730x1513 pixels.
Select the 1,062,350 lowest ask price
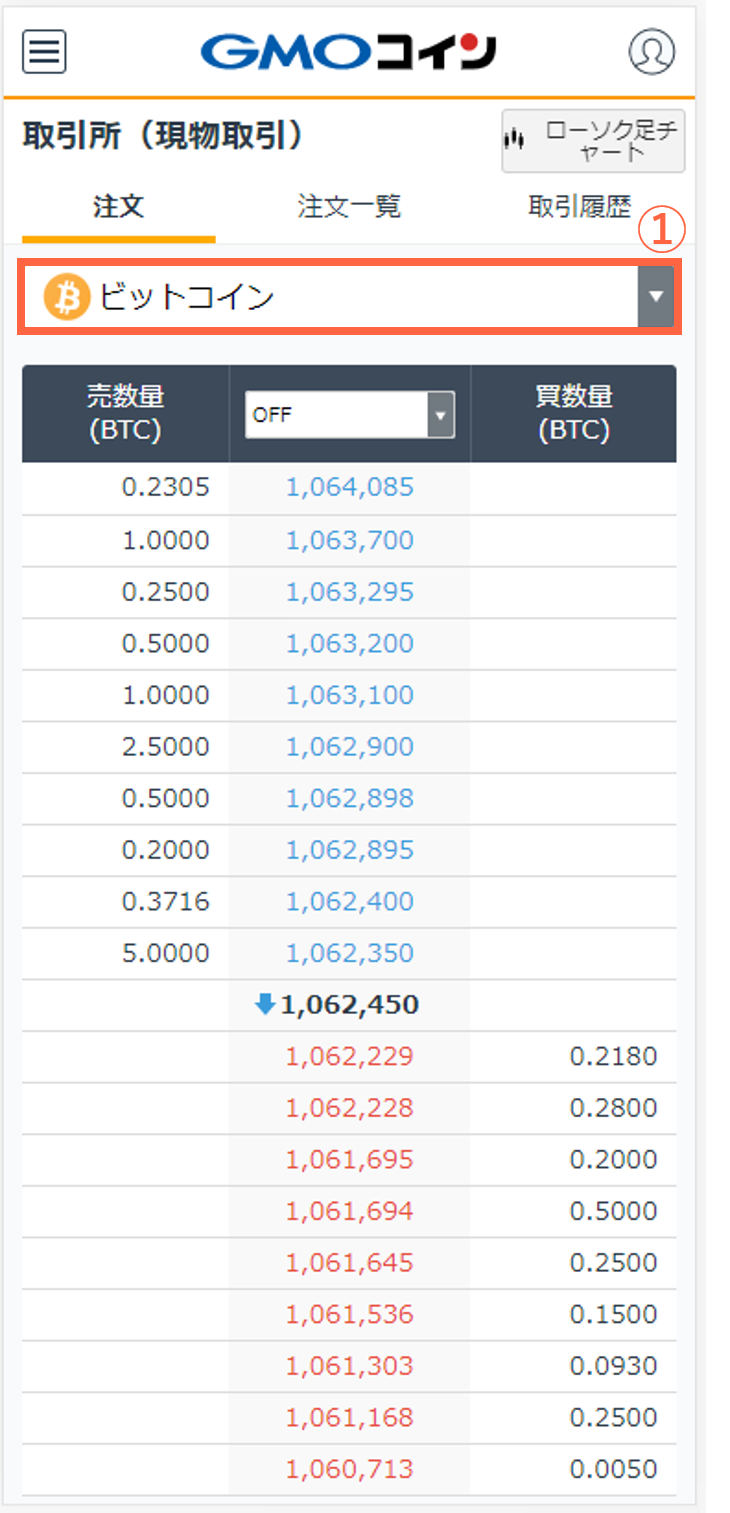pyautogui.click(x=349, y=953)
